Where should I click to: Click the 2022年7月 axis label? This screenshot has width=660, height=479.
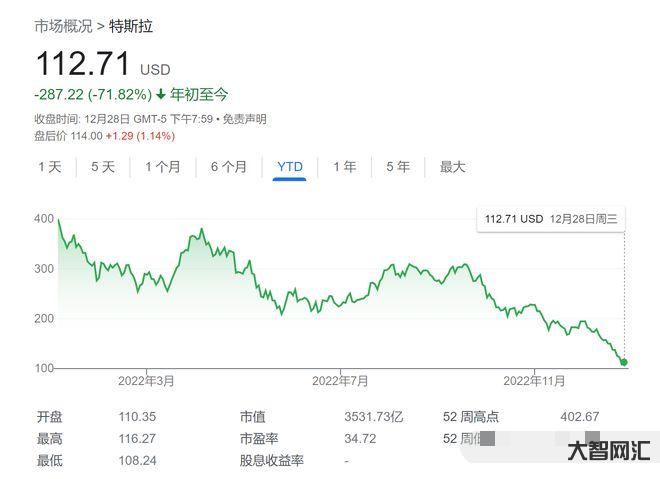[x=340, y=381]
